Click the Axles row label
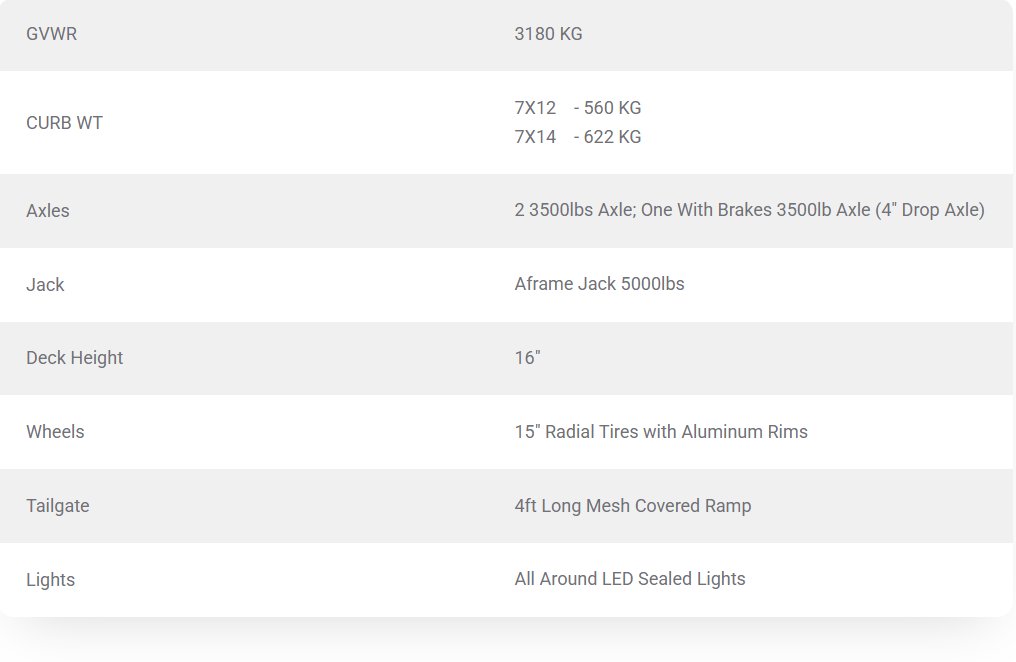The width and height of the screenshot is (1016, 662). 48,211
